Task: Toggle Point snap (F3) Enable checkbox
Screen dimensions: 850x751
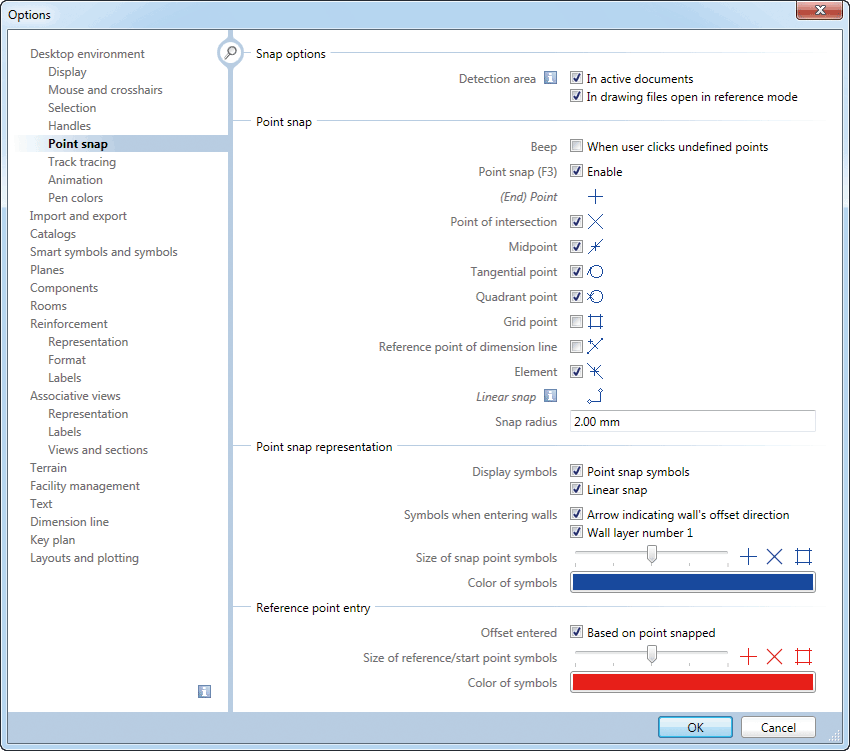Action: (576, 171)
